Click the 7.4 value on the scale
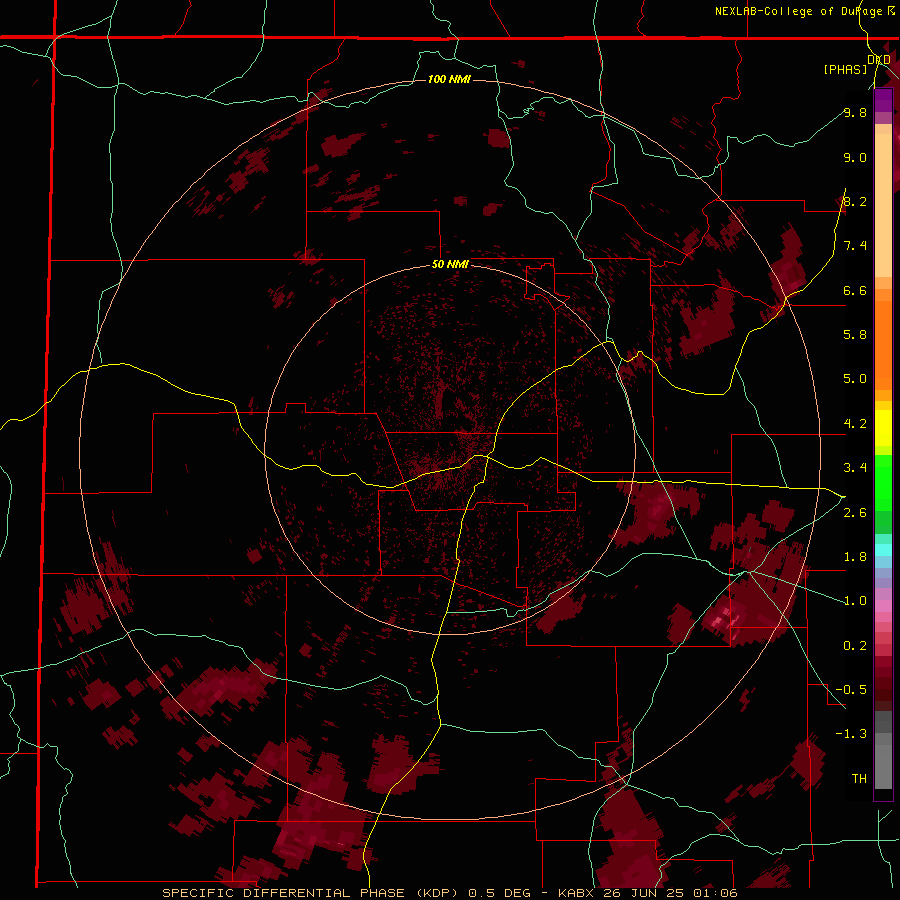The width and height of the screenshot is (900, 900). [x=855, y=246]
